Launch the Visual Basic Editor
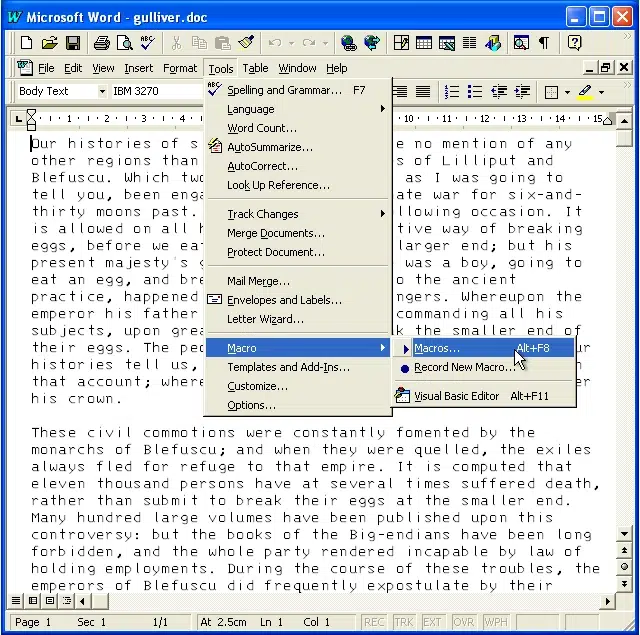 point(484,396)
